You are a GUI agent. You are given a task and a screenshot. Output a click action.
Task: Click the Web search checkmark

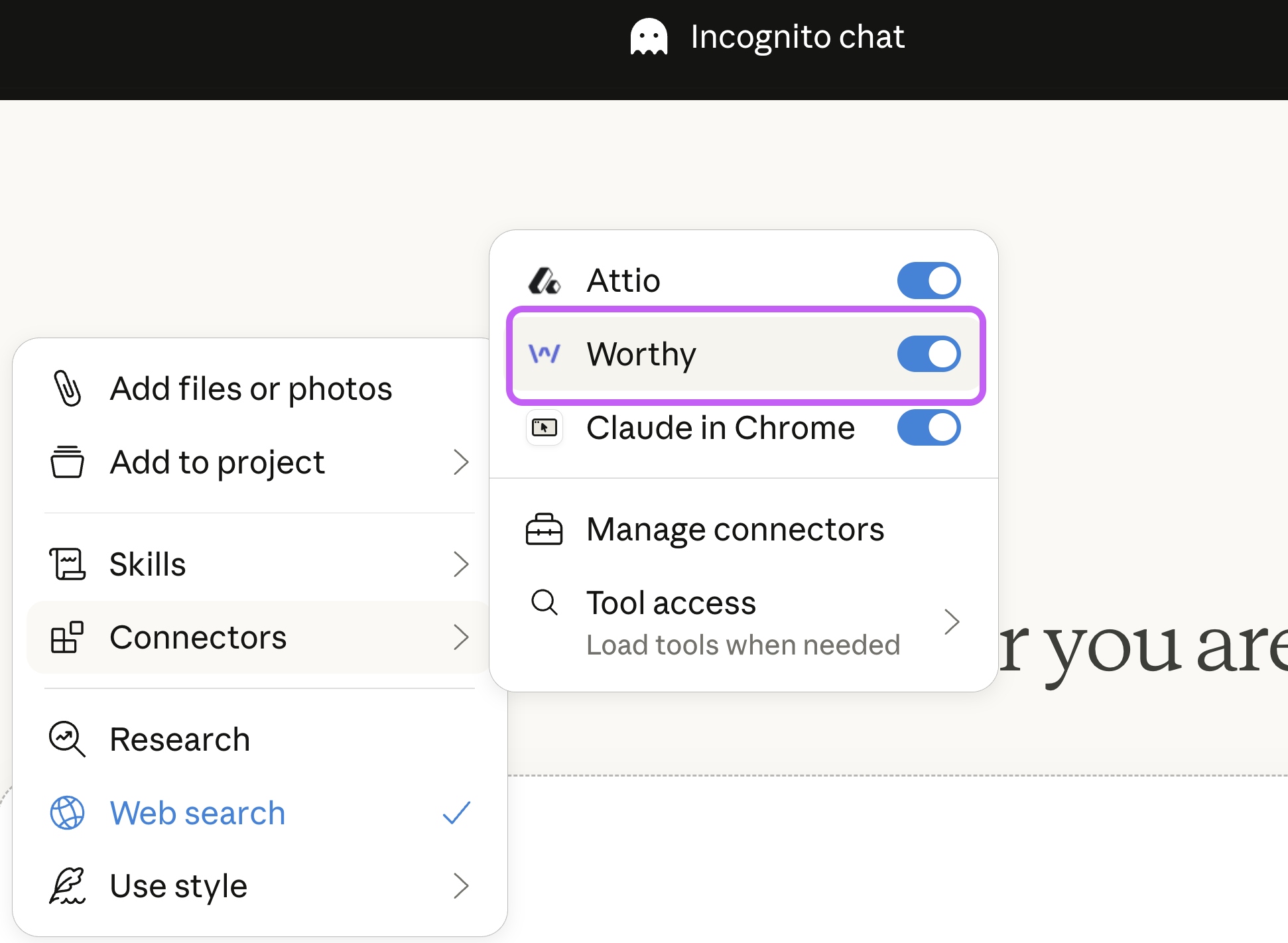pos(456,813)
